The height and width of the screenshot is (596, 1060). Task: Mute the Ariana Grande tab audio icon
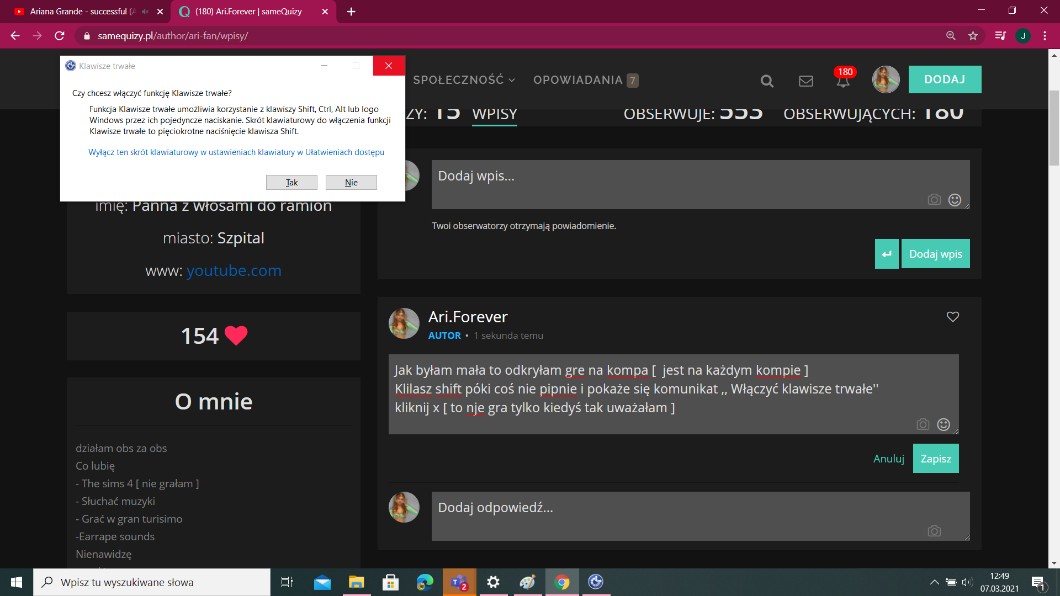145,12
